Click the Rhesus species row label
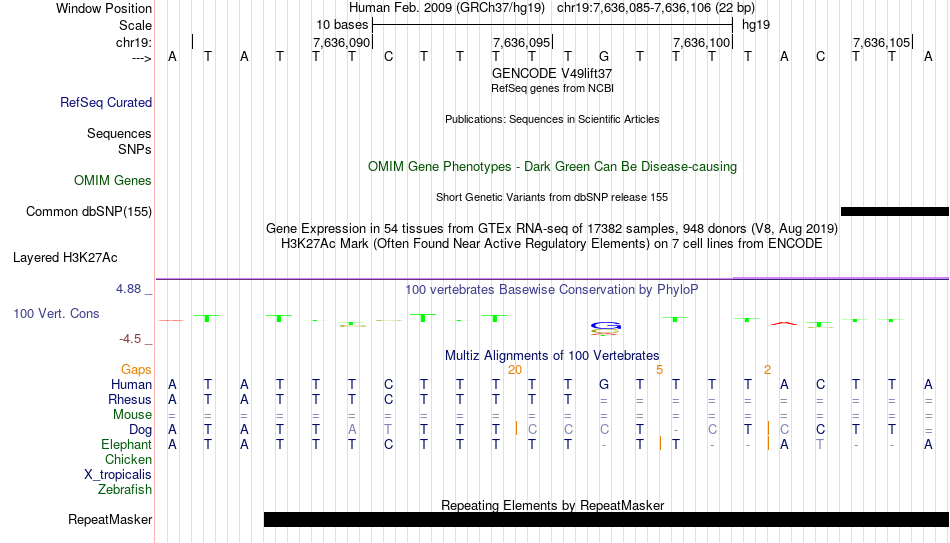The height and width of the screenshot is (543, 950). (130, 400)
